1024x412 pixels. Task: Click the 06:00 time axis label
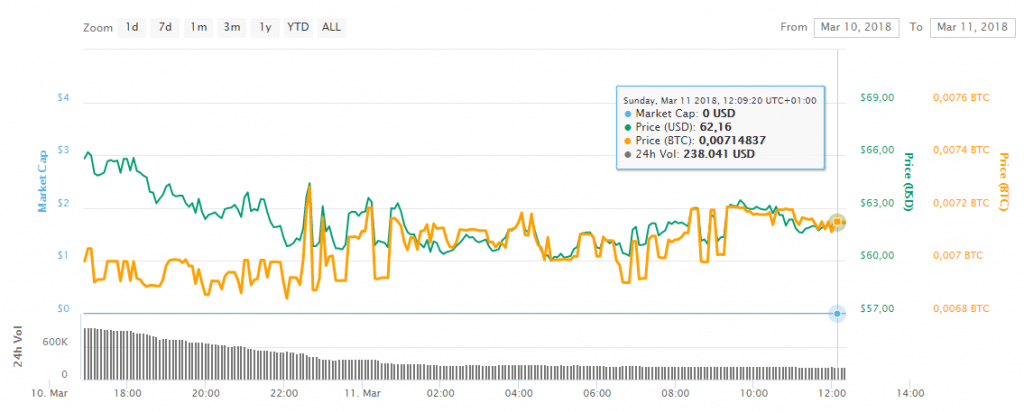pyautogui.click(x=597, y=394)
